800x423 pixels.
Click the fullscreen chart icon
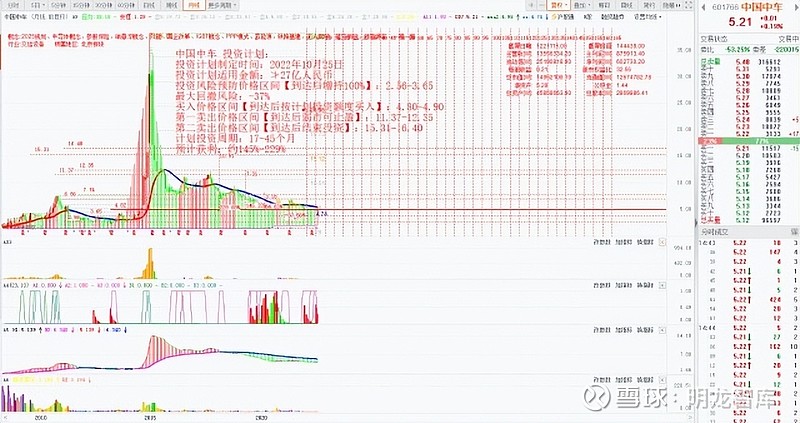[689, 6]
